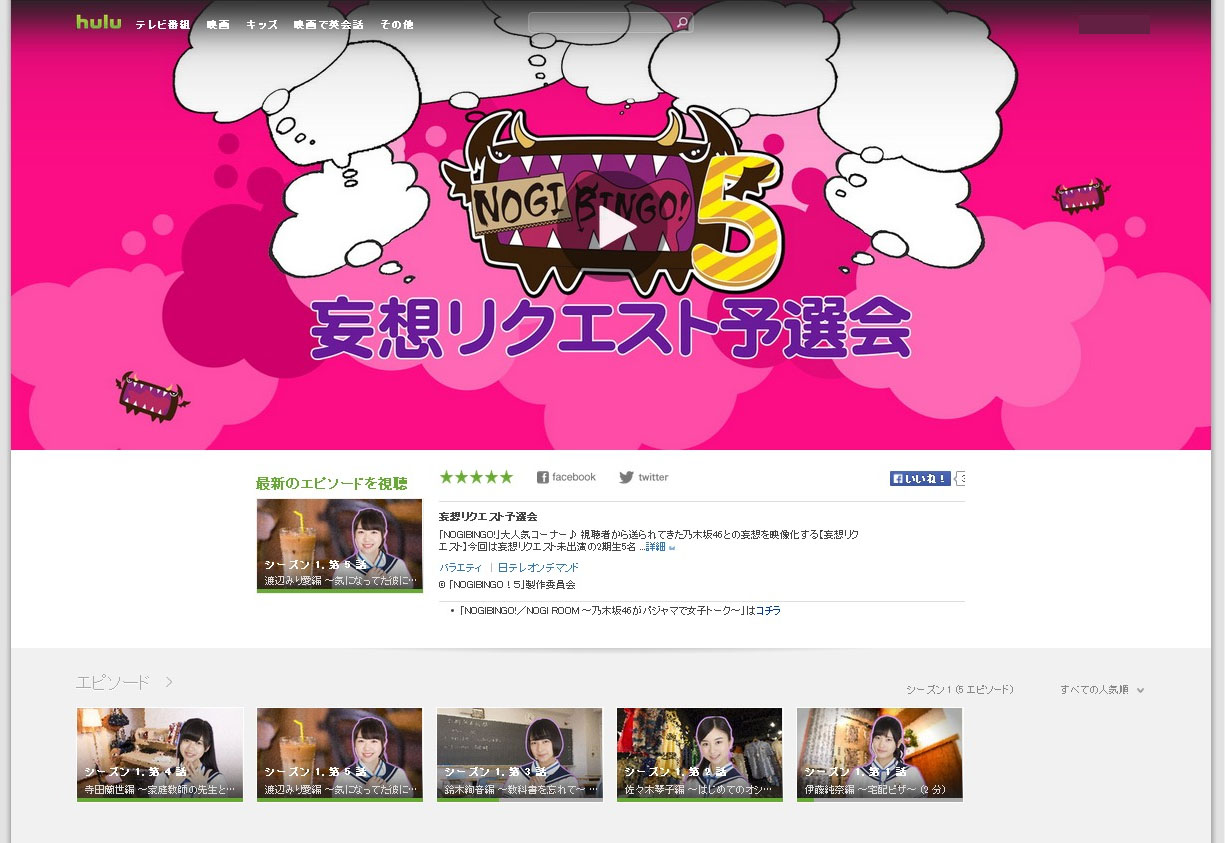Open episode 4 寺田蘭世編 thumbnail
The image size is (1225, 843).
coord(160,754)
